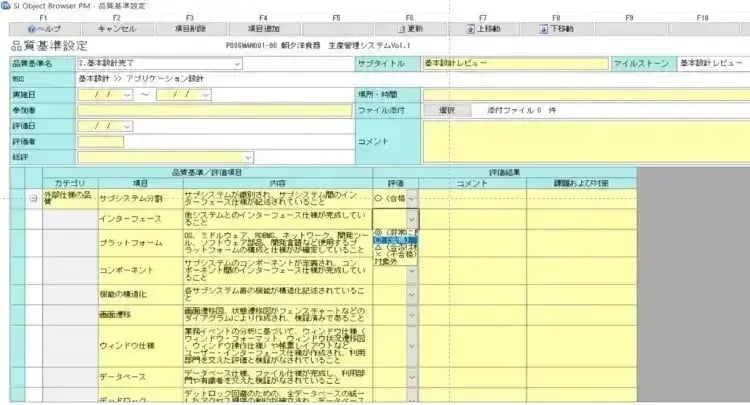Click 項目削除 to delete item
Image resolution: width=750 pixels, height=405 pixels.
pos(190,30)
